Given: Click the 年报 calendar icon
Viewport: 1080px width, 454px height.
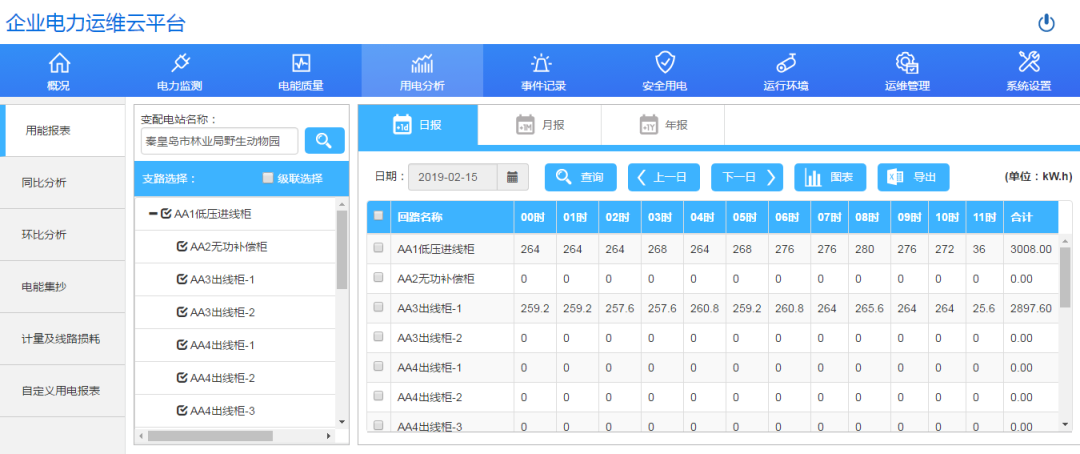Looking at the screenshot, I should tap(648, 125).
